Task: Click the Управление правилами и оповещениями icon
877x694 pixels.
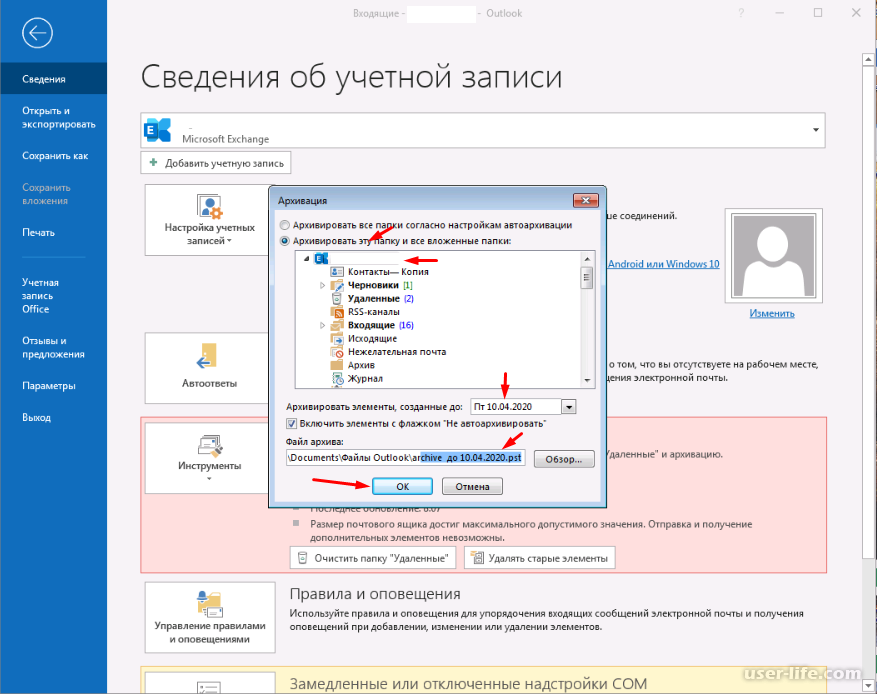Action: [x=210, y=604]
